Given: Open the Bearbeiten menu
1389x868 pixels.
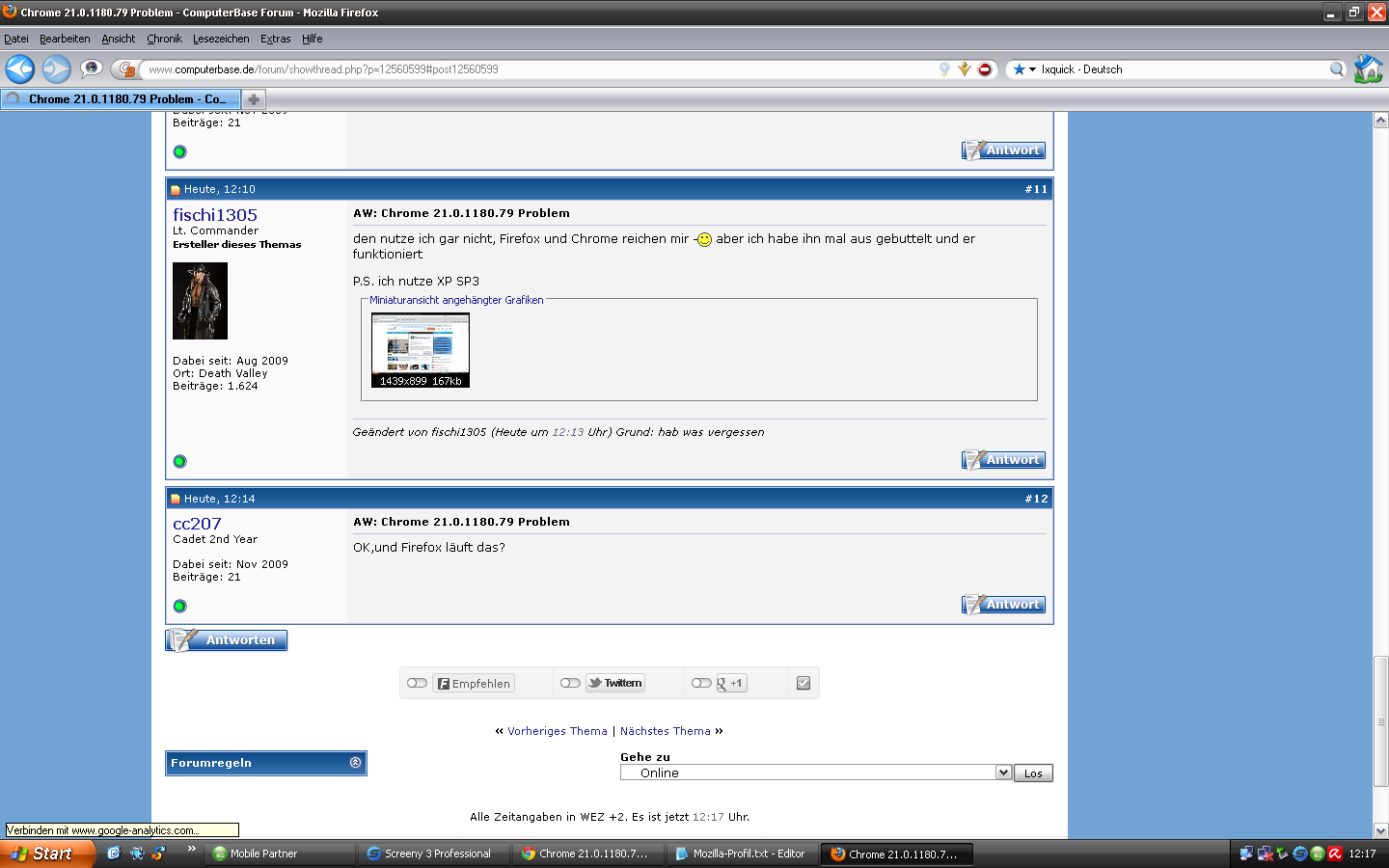Looking at the screenshot, I should point(65,39).
